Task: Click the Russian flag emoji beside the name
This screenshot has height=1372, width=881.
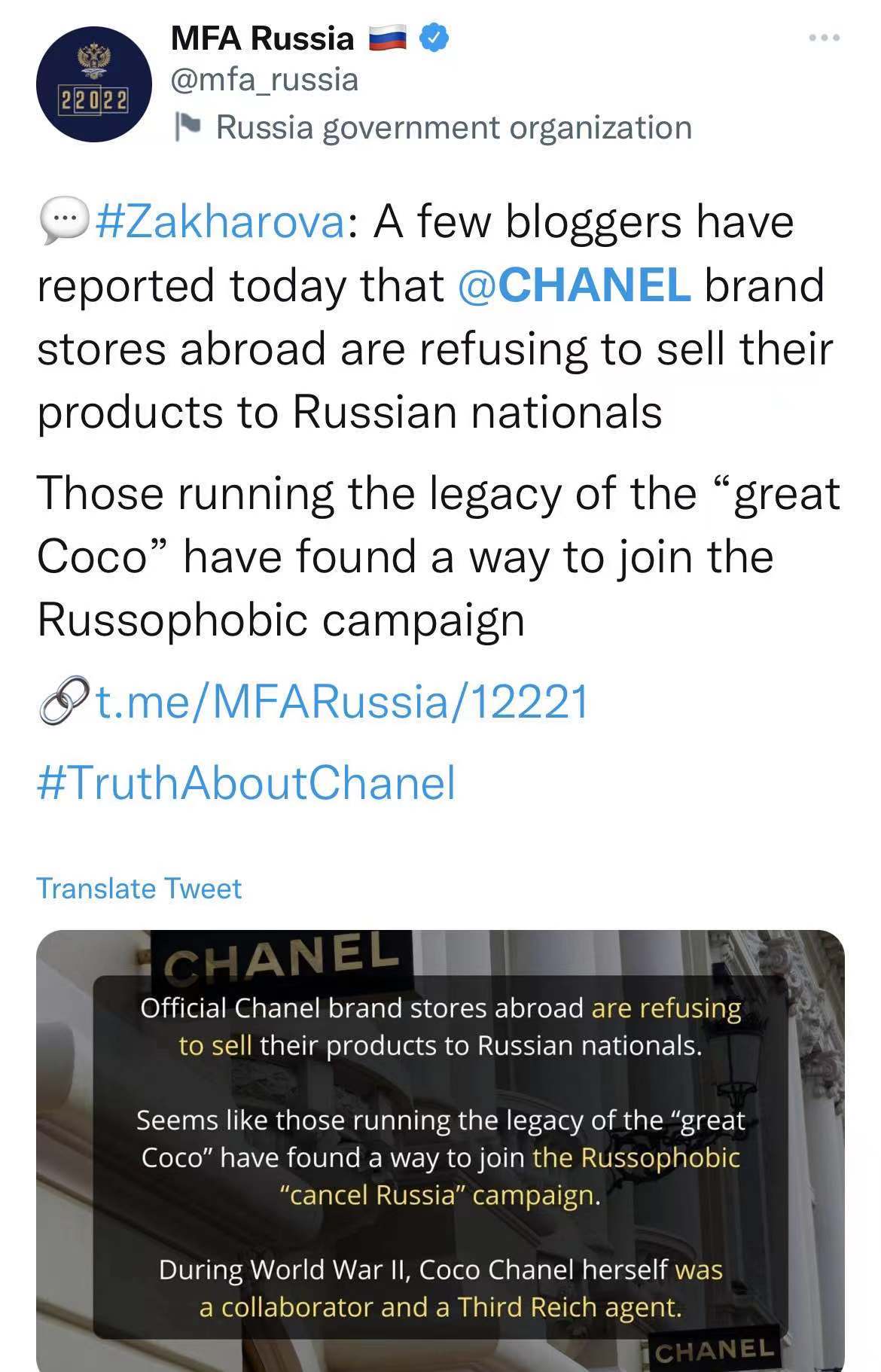Action: 388,38
